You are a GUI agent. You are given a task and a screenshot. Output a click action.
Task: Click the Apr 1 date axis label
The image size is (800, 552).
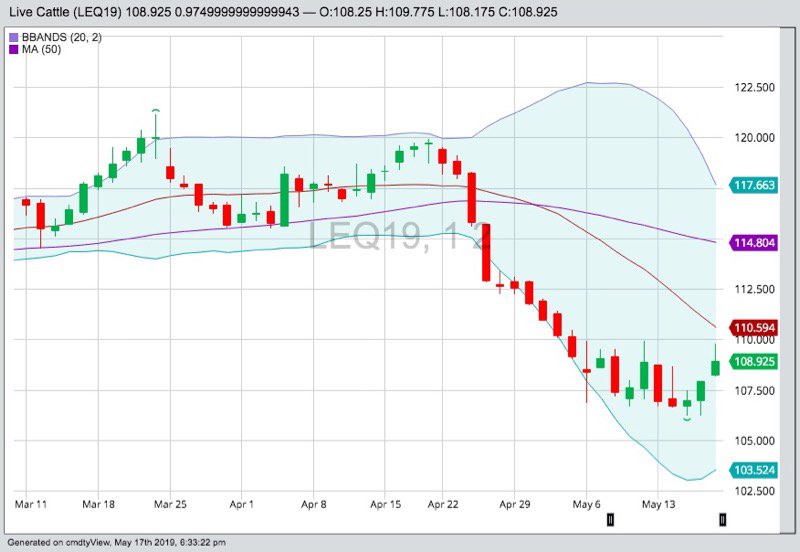coord(241,505)
